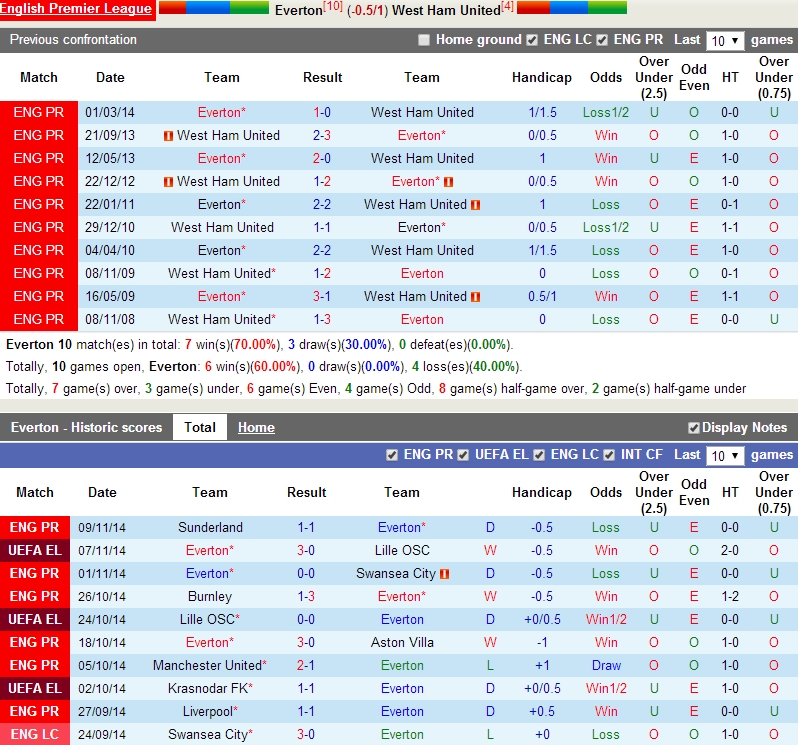Uncheck ENG LC in Previous confrontation
Viewport: 798px width, 745px height.
click(532, 40)
